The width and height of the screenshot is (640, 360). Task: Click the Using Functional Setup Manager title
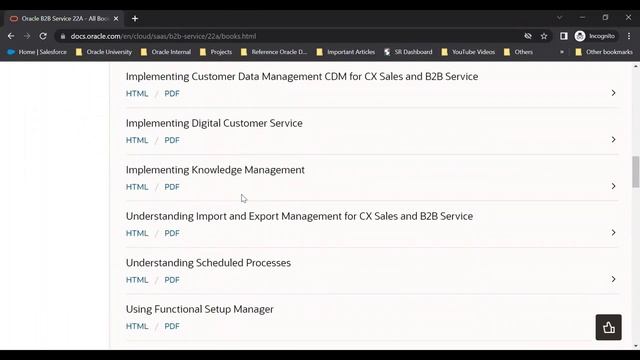(200, 309)
